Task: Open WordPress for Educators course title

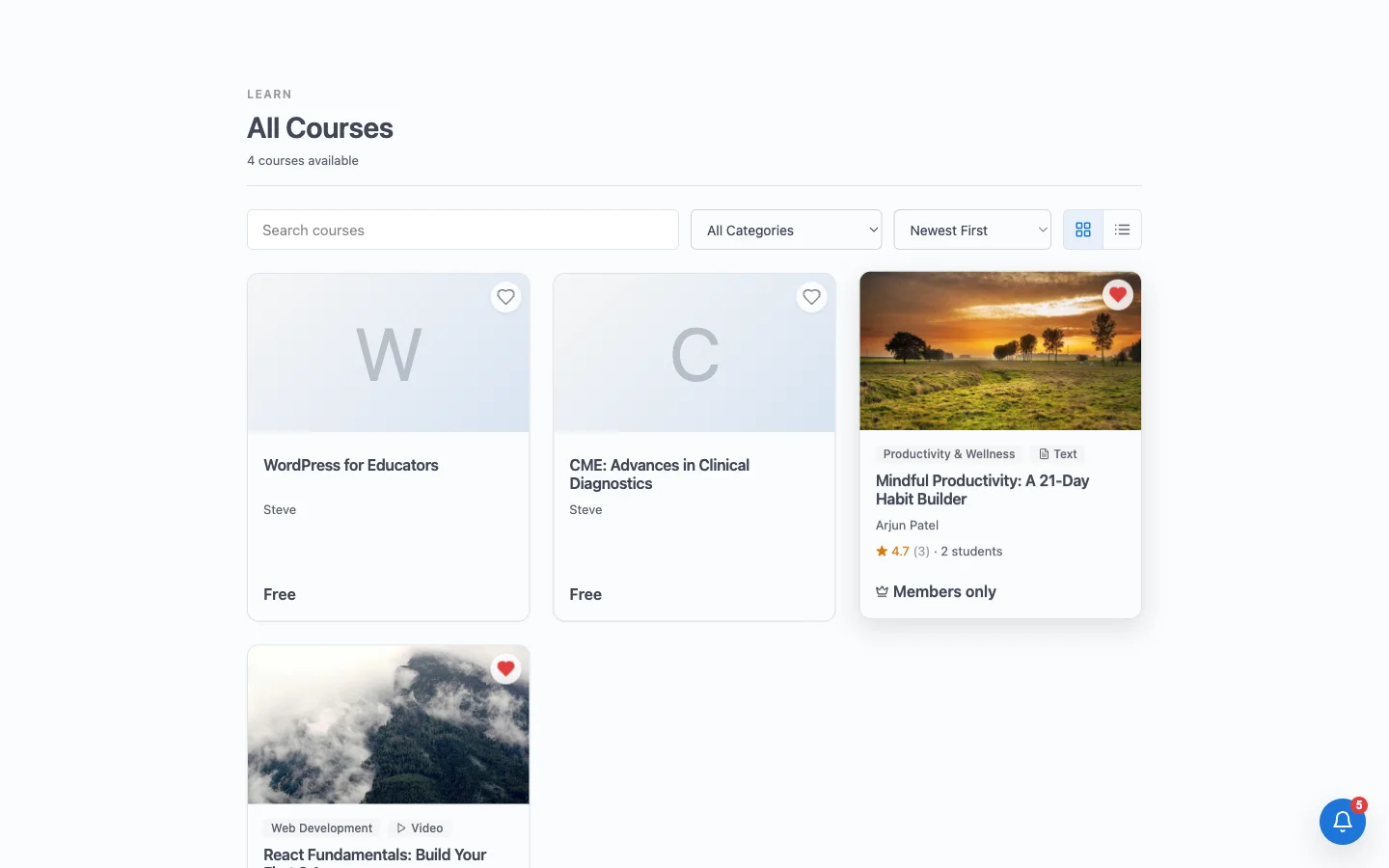Action: [351, 465]
